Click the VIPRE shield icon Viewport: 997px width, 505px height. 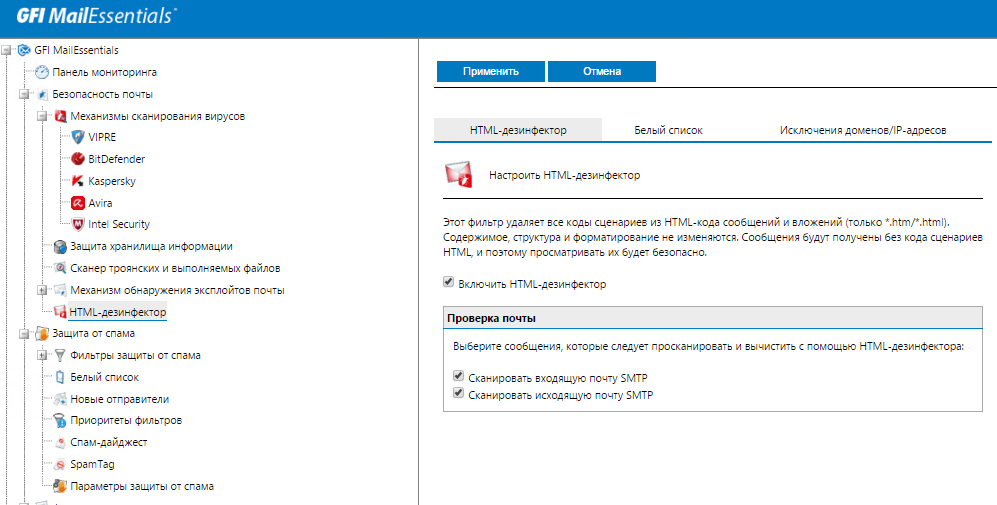(78, 137)
